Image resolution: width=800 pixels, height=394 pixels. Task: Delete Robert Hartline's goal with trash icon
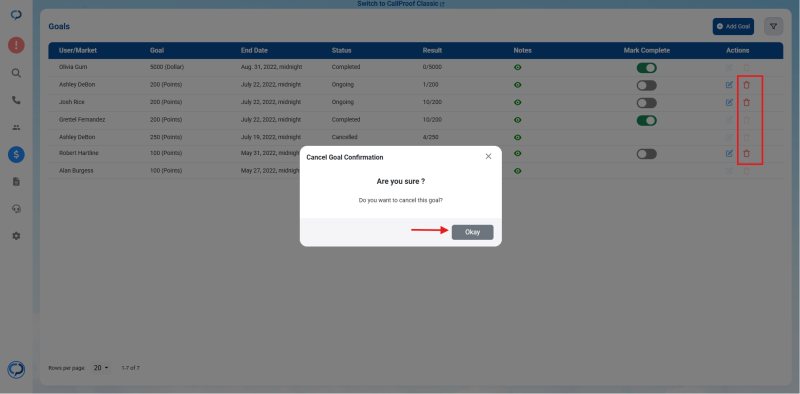(x=746, y=153)
